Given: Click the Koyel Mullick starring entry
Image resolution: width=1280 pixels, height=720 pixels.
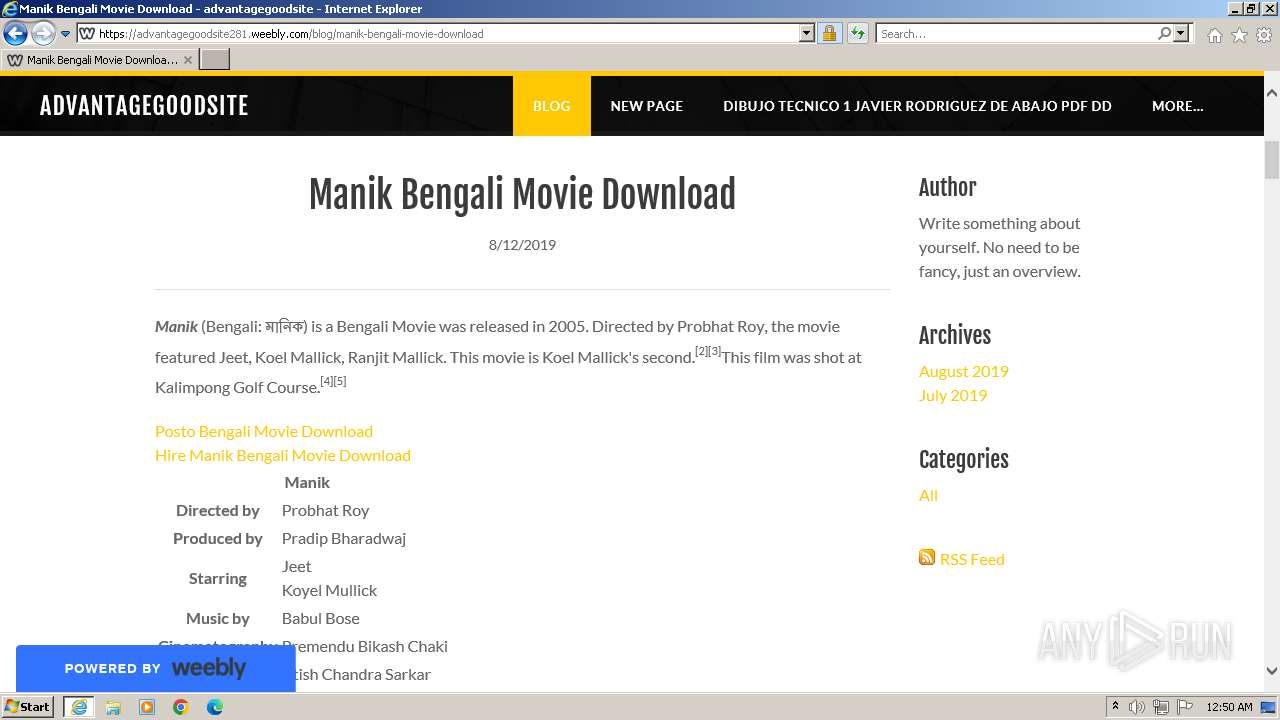Looking at the screenshot, I should (330, 590).
